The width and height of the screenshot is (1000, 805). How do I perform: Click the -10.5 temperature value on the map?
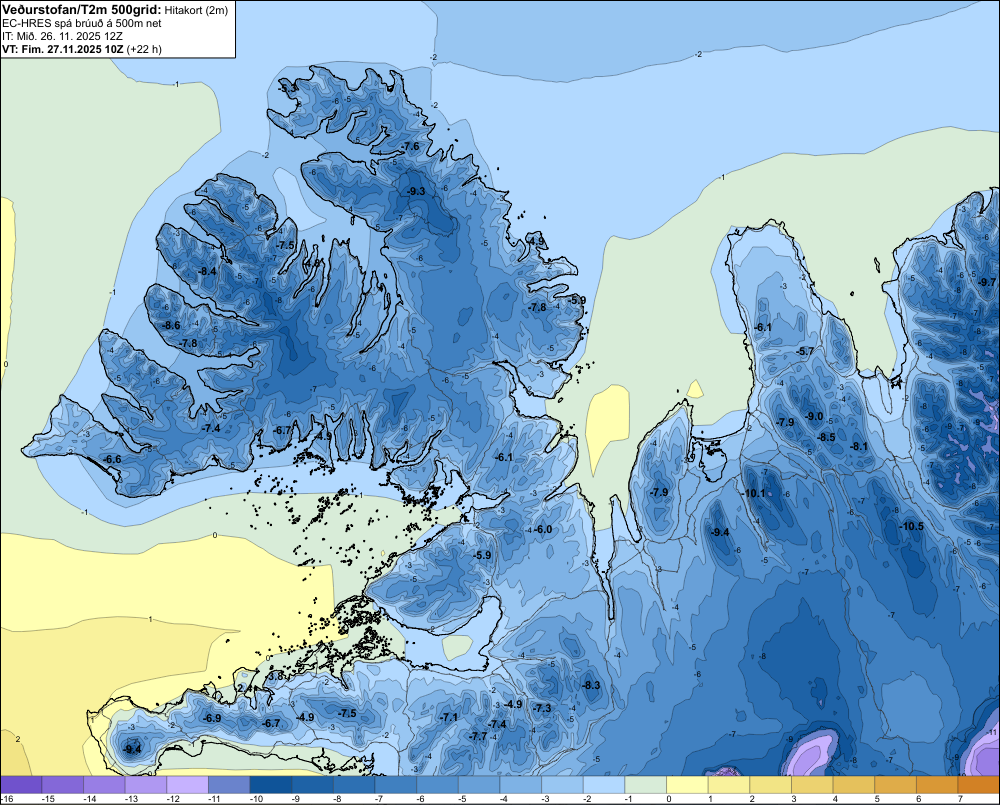pyautogui.click(x=912, y=526)
